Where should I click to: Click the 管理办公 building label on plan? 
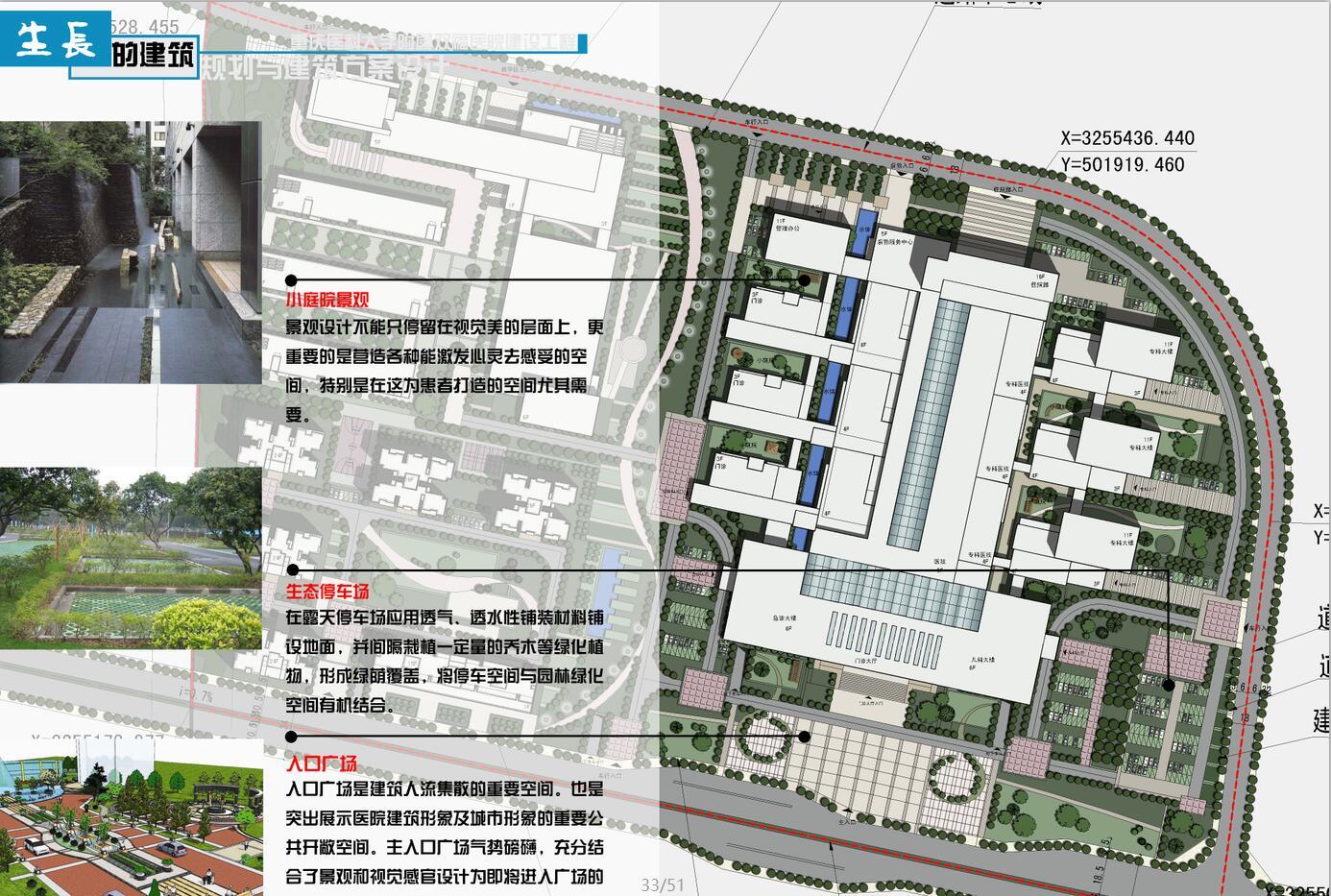click(787, 230)
